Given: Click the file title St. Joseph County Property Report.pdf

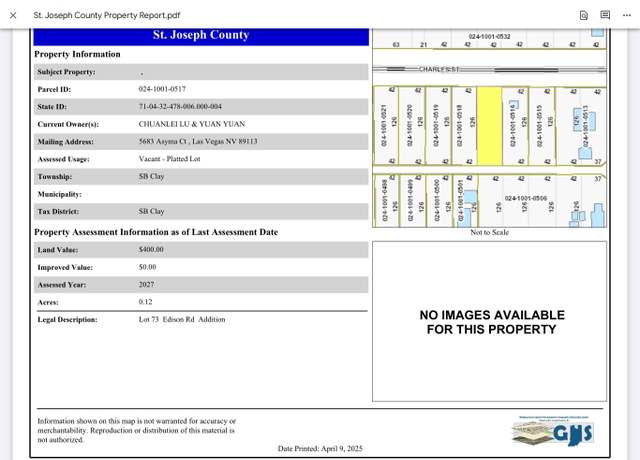Looking at the screenshot, I should click(107, 16).
